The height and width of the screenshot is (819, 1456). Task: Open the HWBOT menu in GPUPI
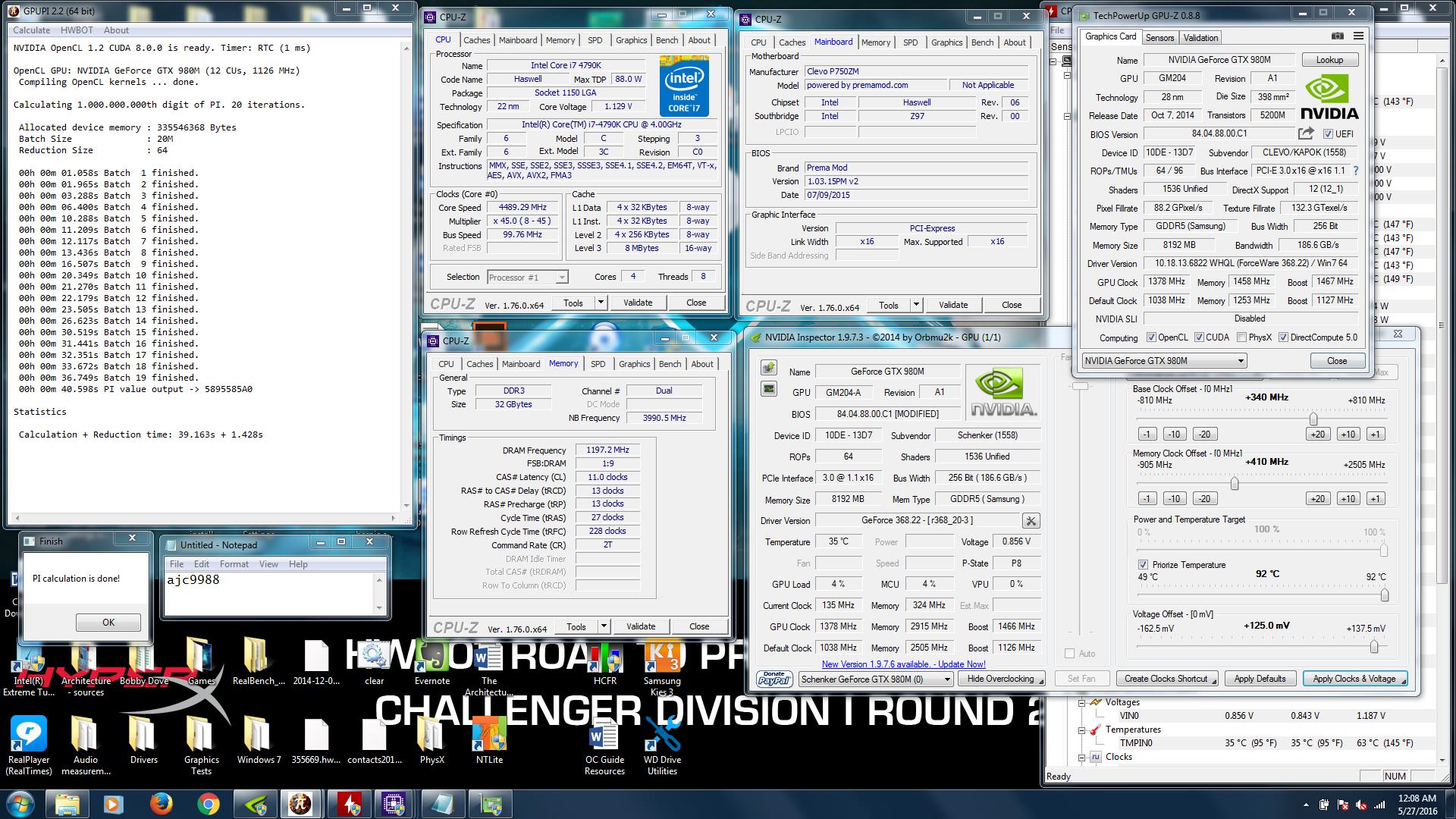point(77,30)
